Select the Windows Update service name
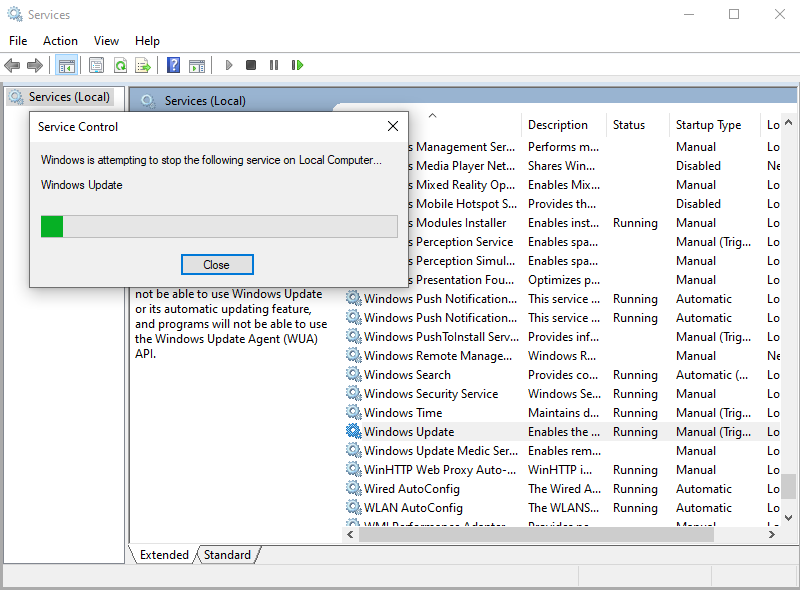 pyautogui.click(x=409, y=431)
